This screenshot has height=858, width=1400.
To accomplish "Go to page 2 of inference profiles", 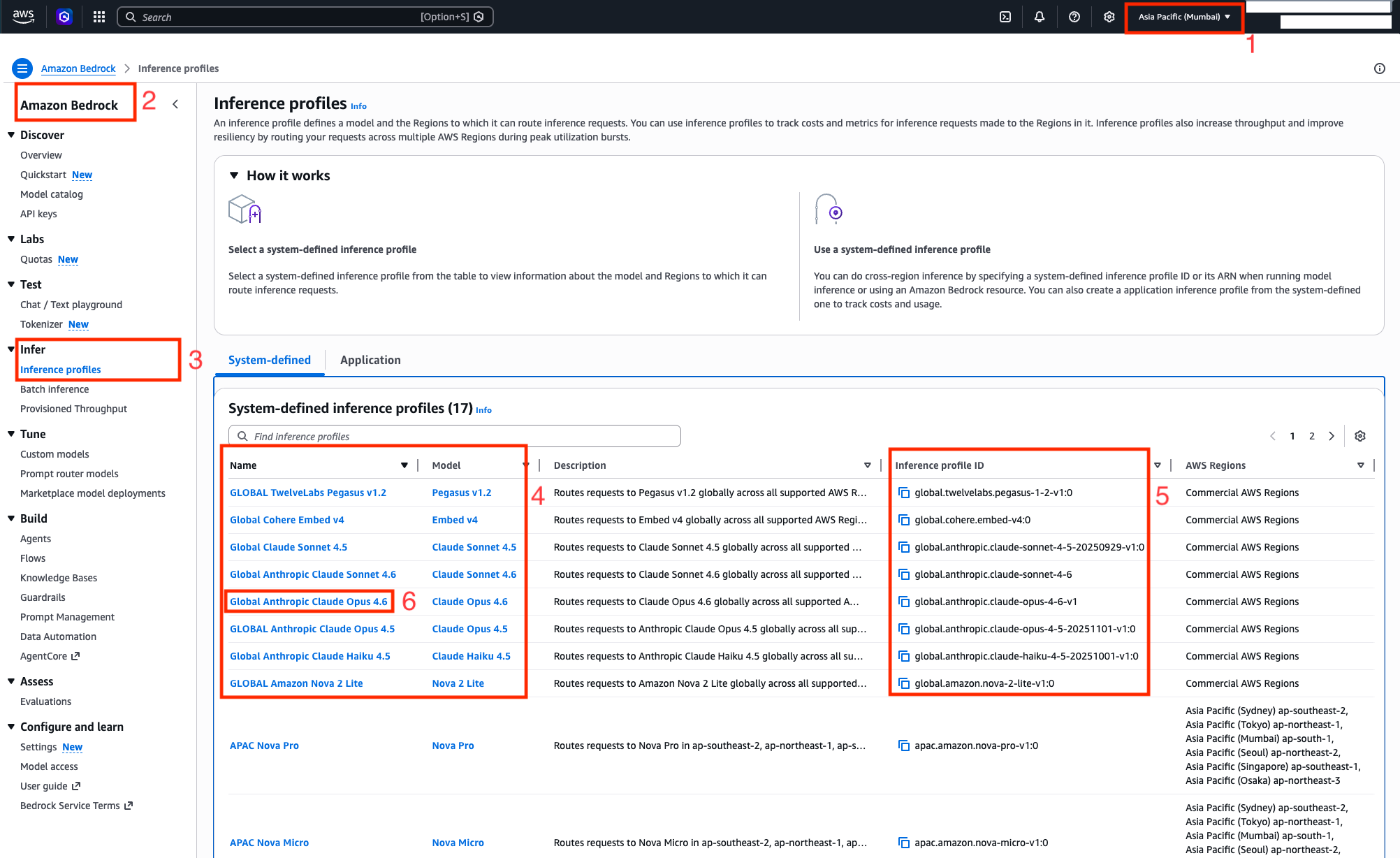I will click(x=1312, y=435).
